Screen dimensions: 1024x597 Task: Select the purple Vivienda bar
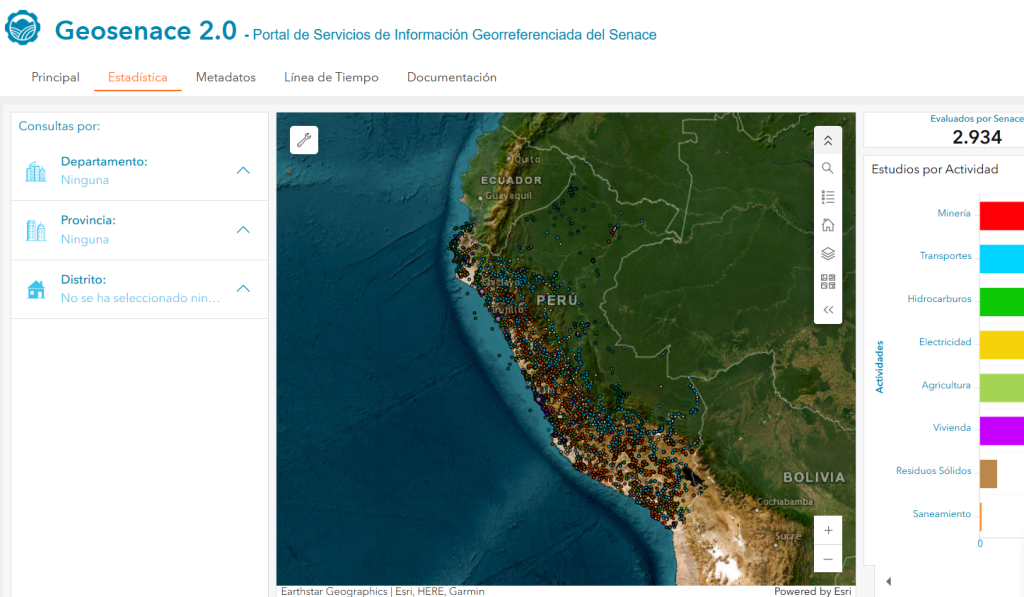1002,431
